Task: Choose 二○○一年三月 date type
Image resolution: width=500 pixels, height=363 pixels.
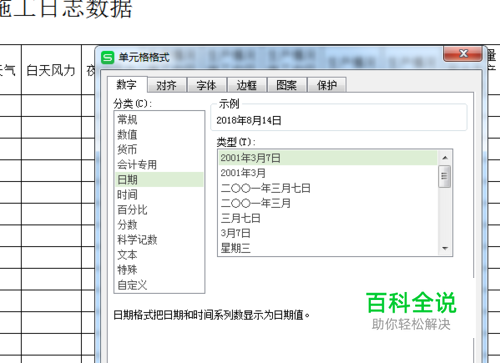Action: point(328,203)
